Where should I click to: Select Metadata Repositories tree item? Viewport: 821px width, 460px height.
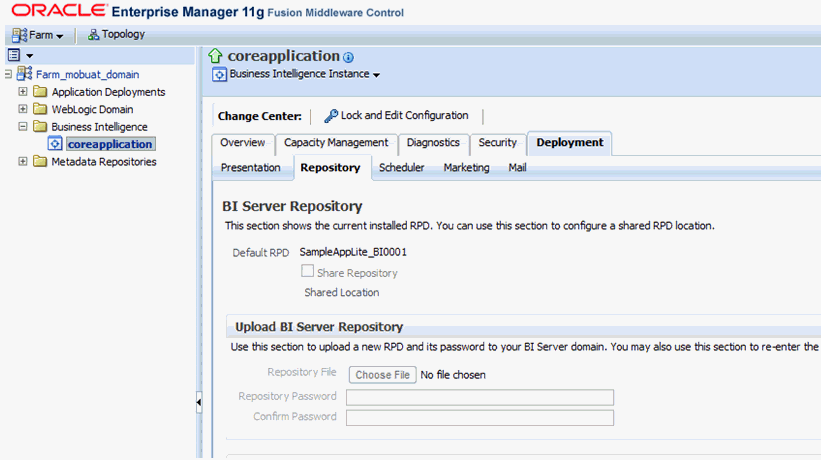(104, 162)
